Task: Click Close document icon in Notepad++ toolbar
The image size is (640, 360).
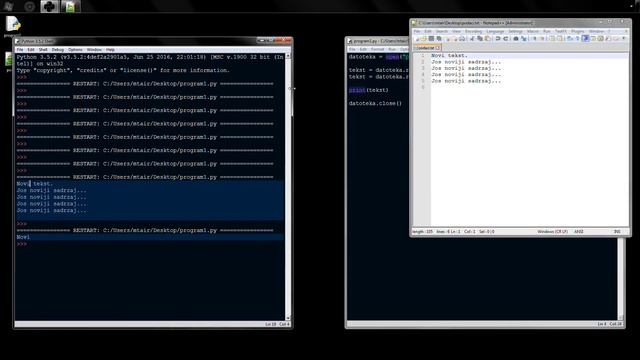Action: click(x=448, y=38)
